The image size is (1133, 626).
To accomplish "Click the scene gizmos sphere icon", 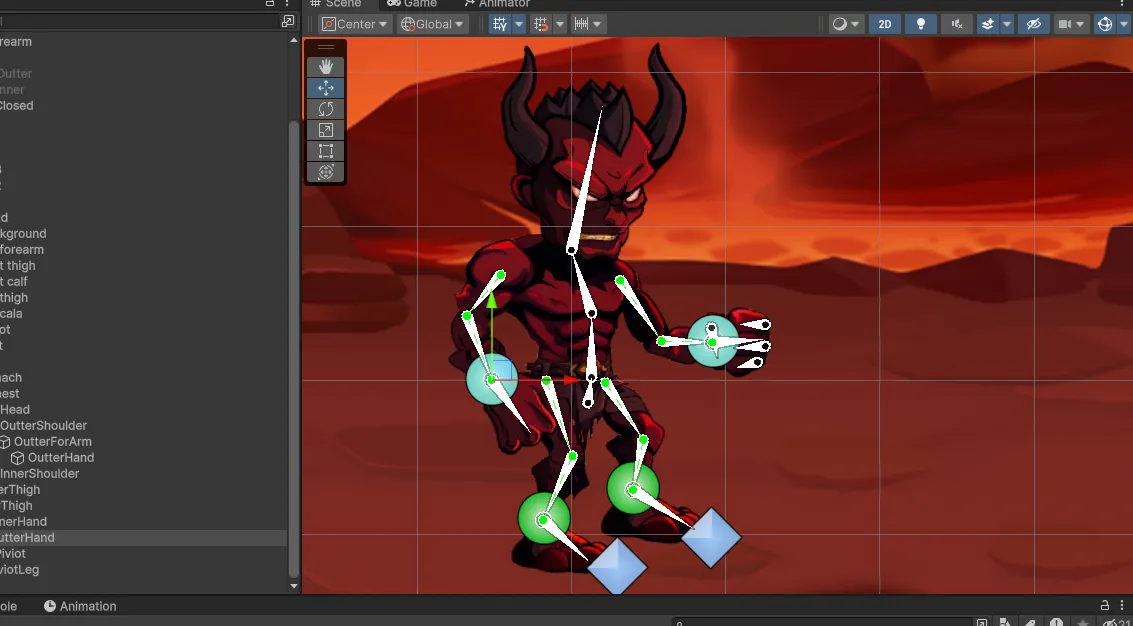I will (x=1105, y=24).
